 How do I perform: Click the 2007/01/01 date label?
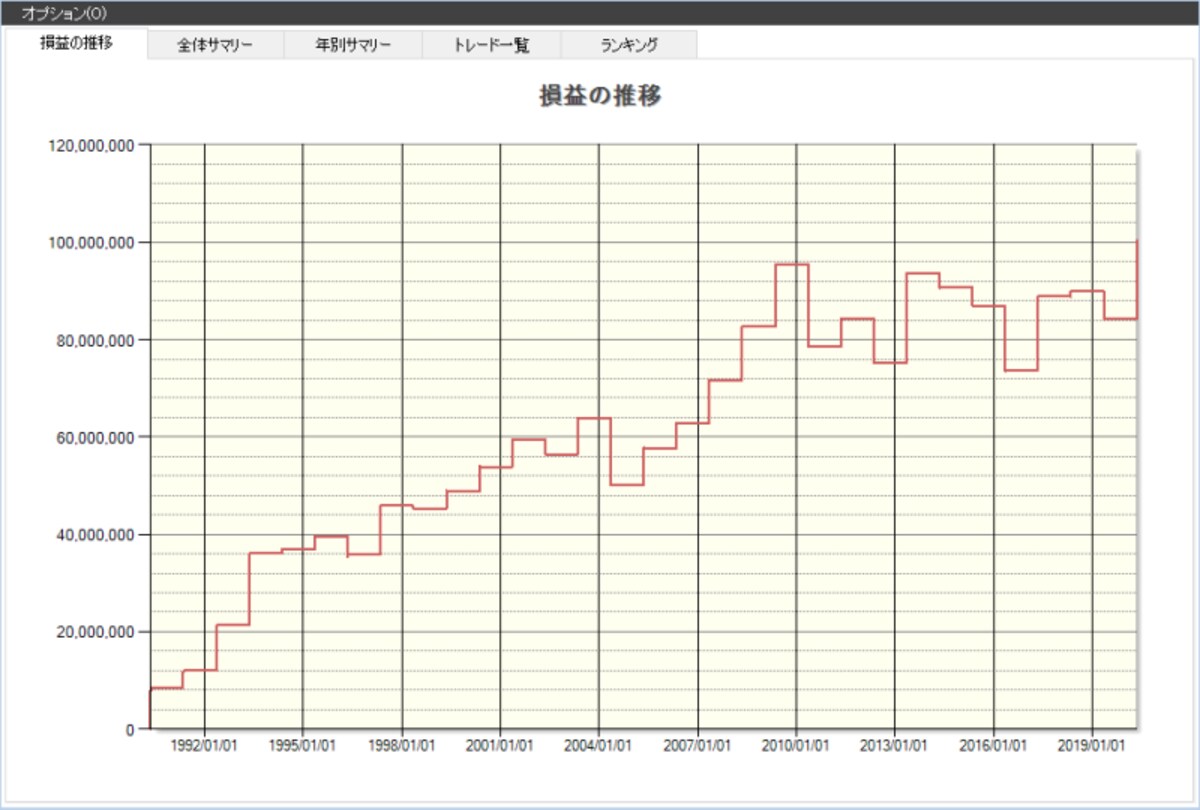(698, 745)
